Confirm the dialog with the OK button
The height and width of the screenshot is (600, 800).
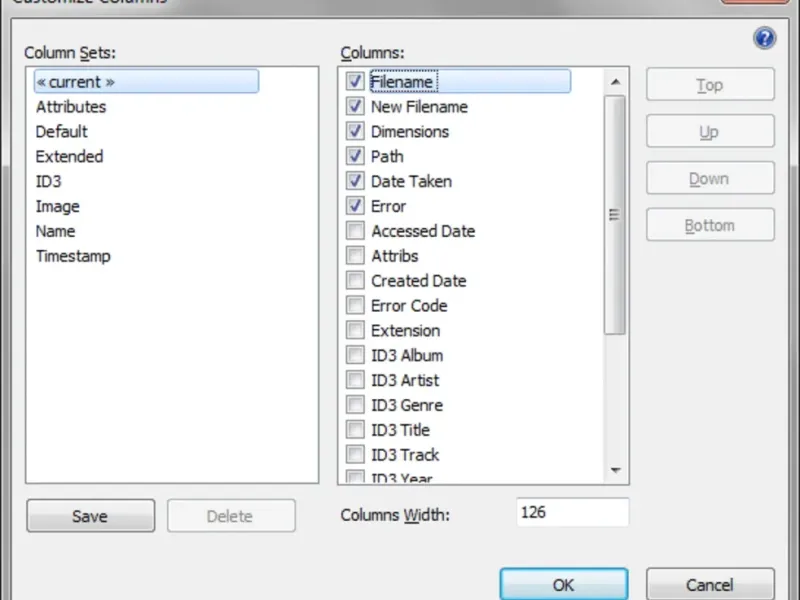(563, 585)
